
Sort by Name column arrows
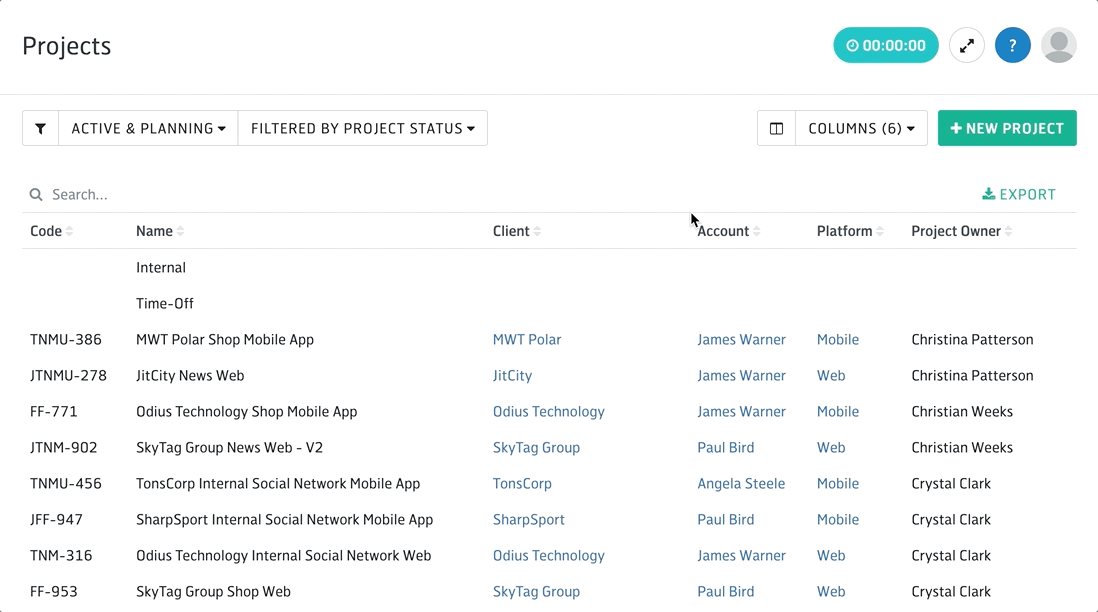click(181, 231)
